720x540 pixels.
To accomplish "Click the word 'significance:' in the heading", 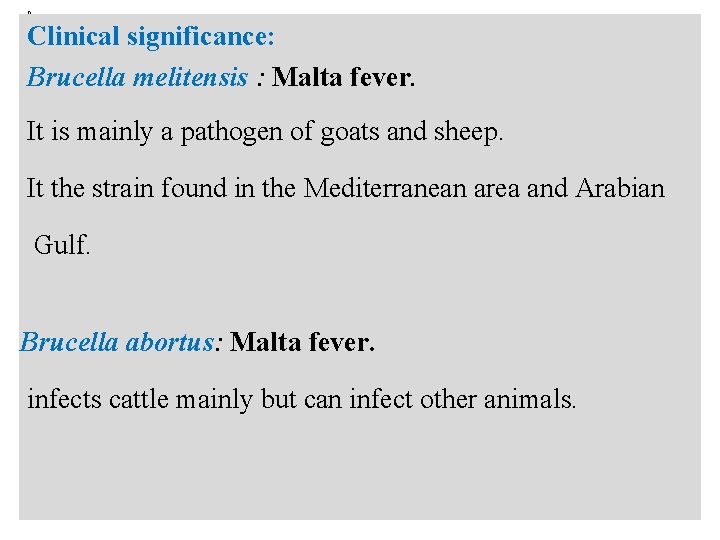I will [x=200, y=37].
